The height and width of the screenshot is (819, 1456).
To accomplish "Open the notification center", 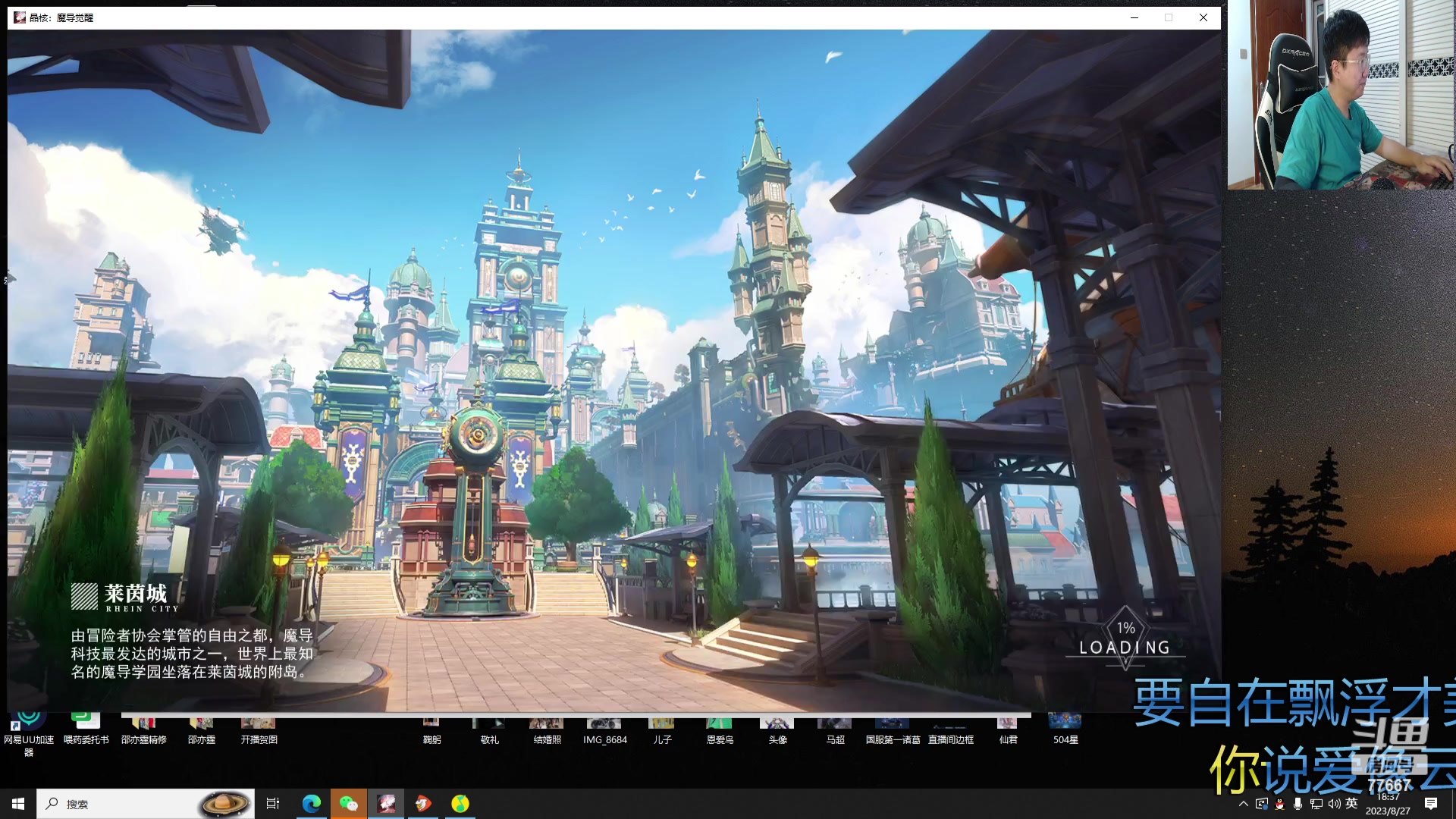I will pyautogui.click(x=1431, y=804).
